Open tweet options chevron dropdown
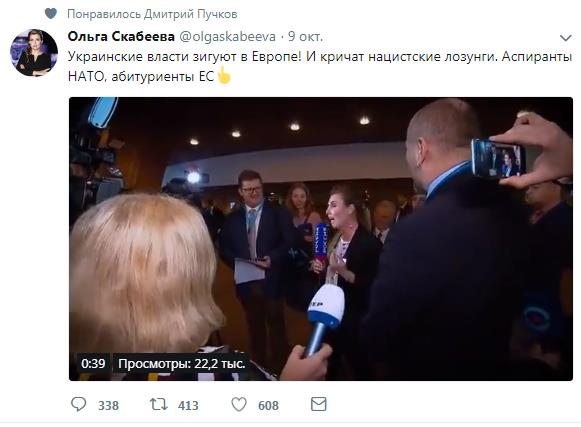 565,37
